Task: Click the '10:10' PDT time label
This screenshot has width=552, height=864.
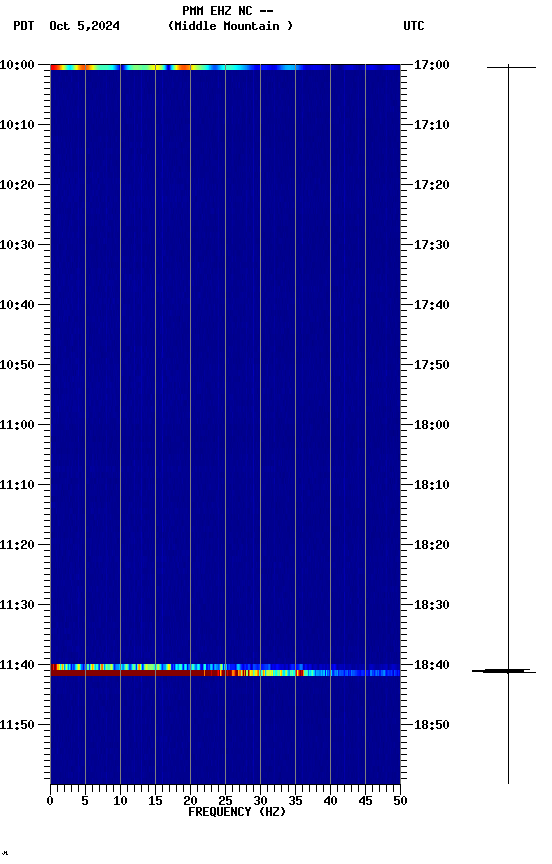Action: click(17, 125)
